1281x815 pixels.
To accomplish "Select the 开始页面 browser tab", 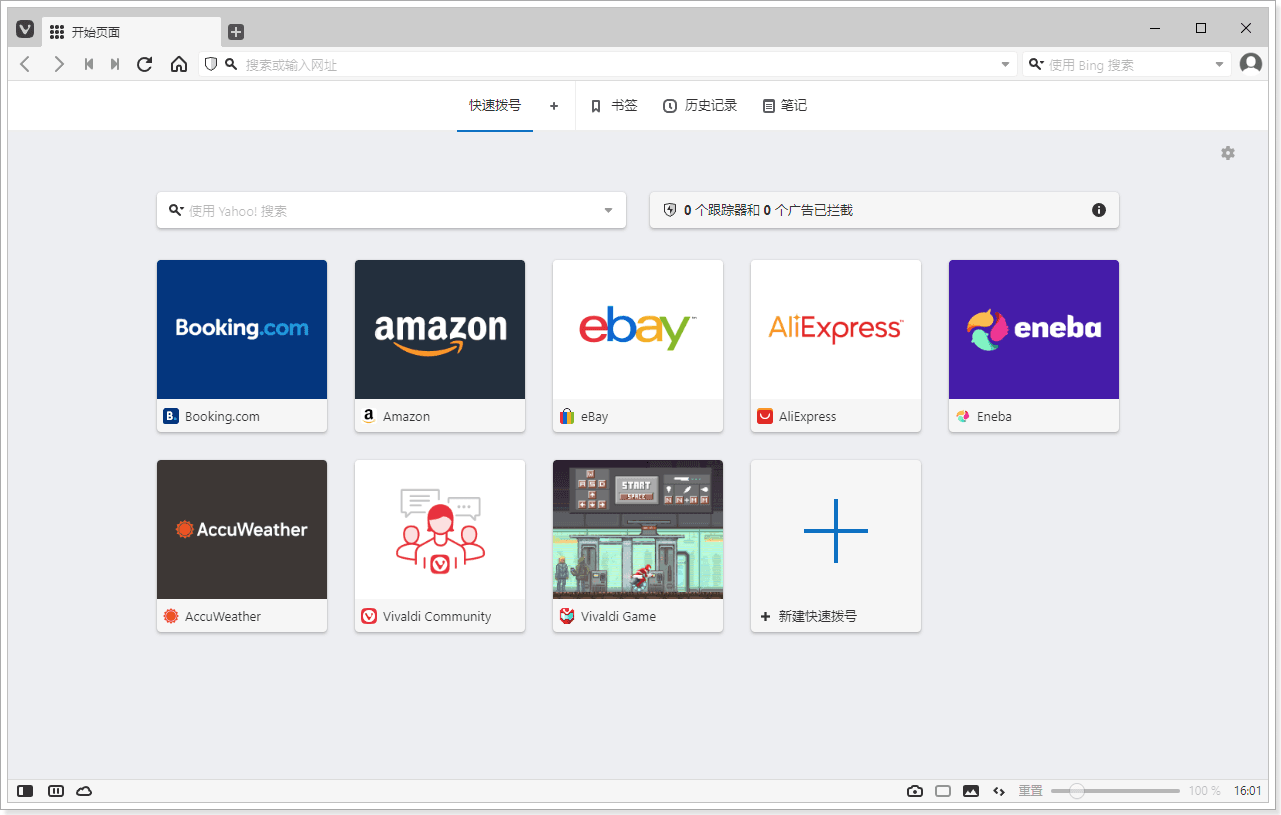I will [x=131, y=32].
